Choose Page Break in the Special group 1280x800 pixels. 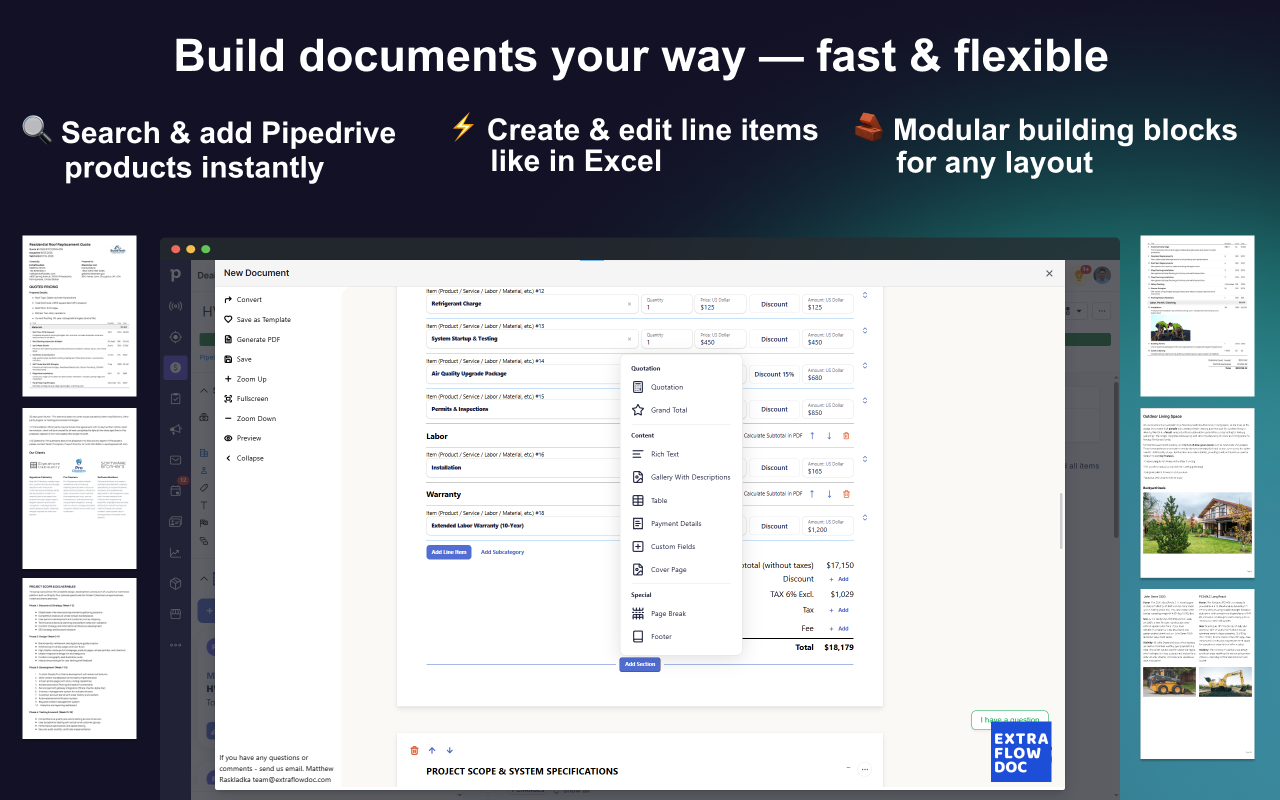point(668,614)
